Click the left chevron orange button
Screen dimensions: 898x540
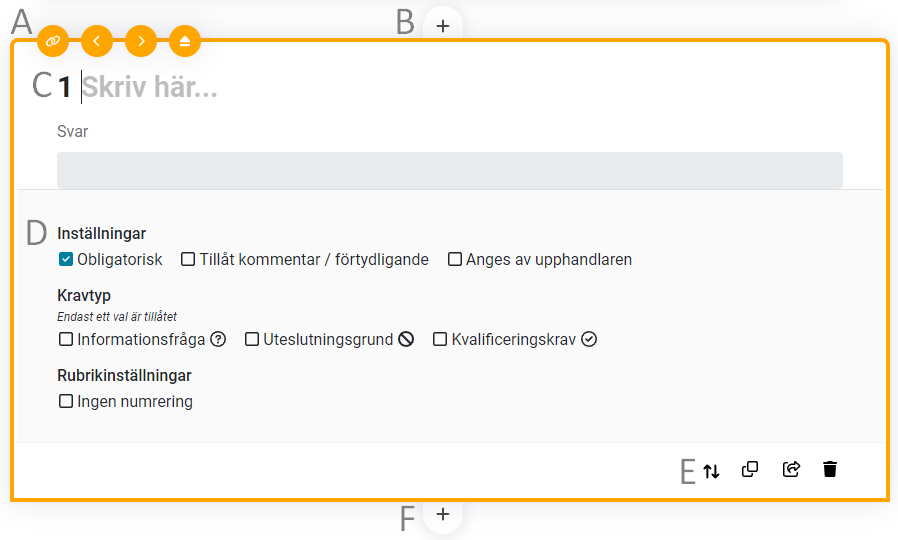coord(97,41)
